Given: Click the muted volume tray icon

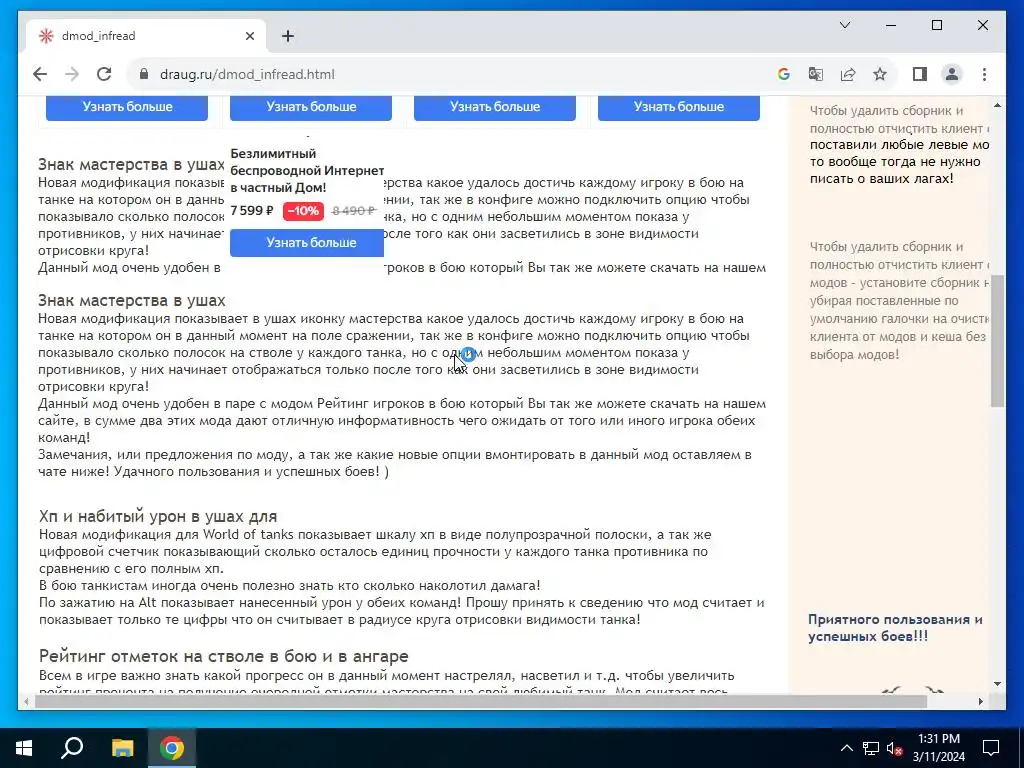Looking at the screenshot, I should pos(895,748).
